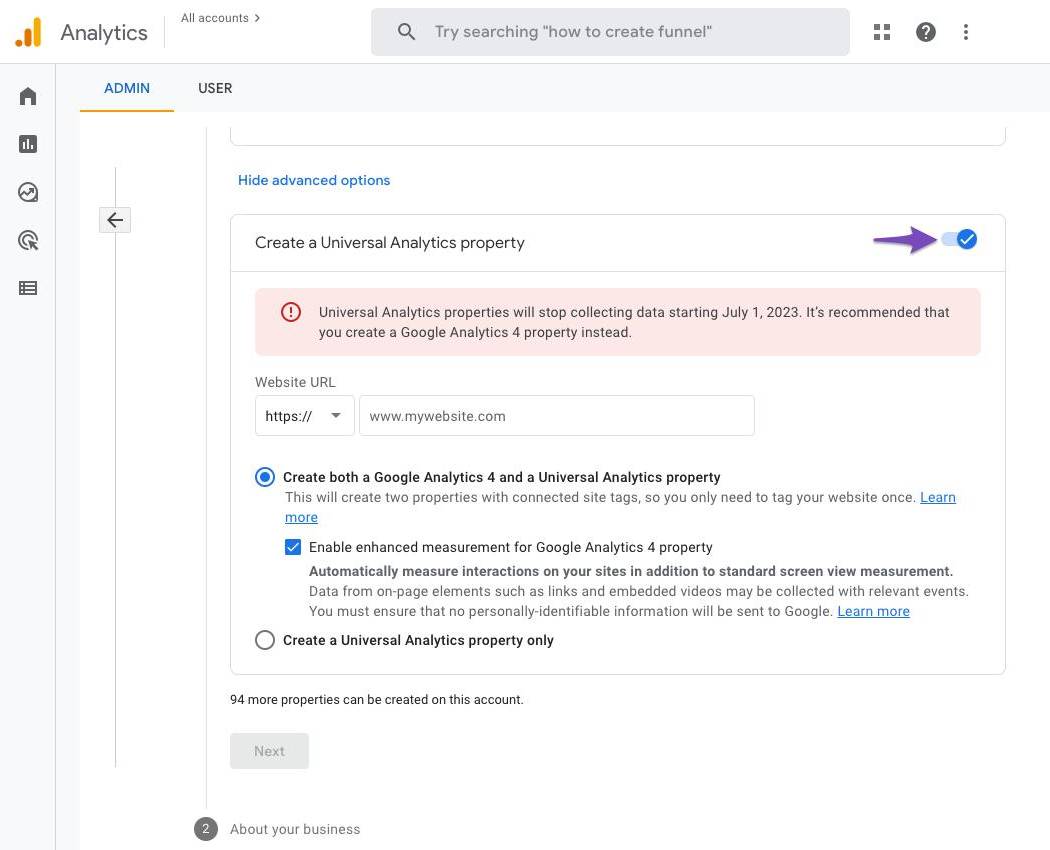Open the three-dot more options menu
The width and height of the screenshot is (1050, 850).
(x=965, y=32)
